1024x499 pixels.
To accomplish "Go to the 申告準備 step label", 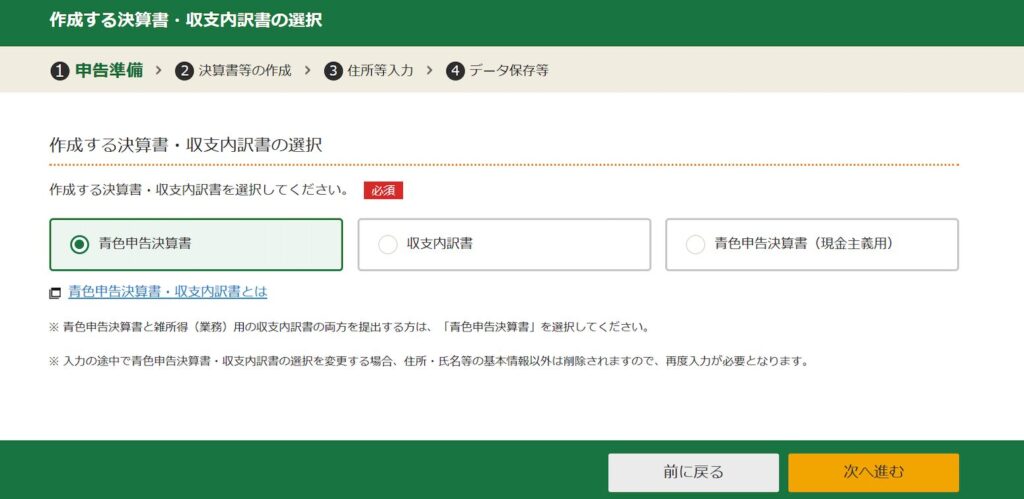I will pos(109,70).
